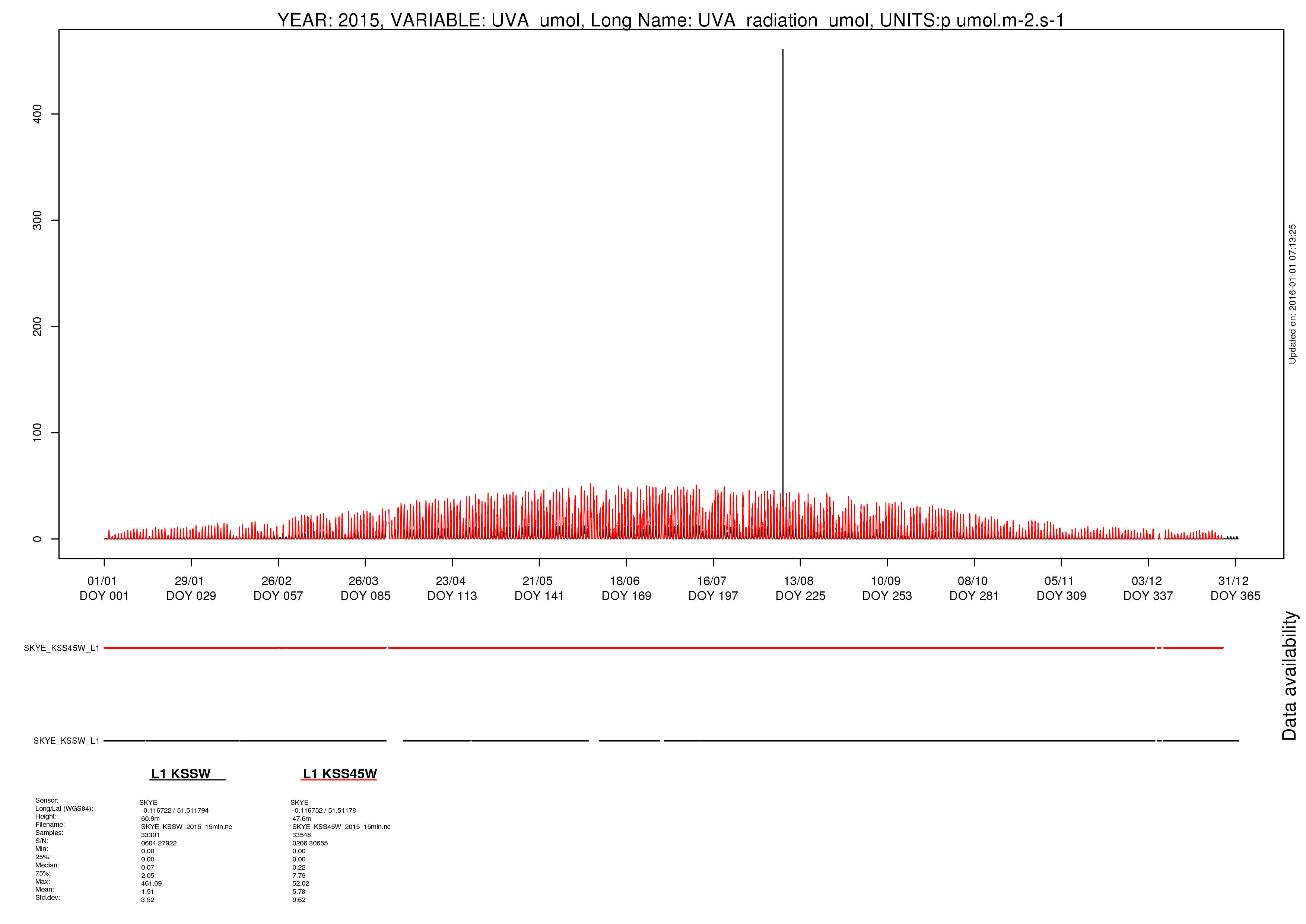Click the 'Min:' row label
The height and width of the screenshot is (924, 1306).
pos(42,849)
